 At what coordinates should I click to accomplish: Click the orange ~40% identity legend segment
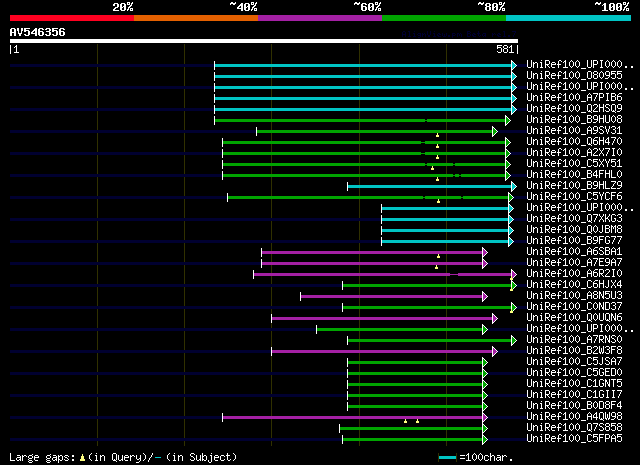tap(196, 18)
